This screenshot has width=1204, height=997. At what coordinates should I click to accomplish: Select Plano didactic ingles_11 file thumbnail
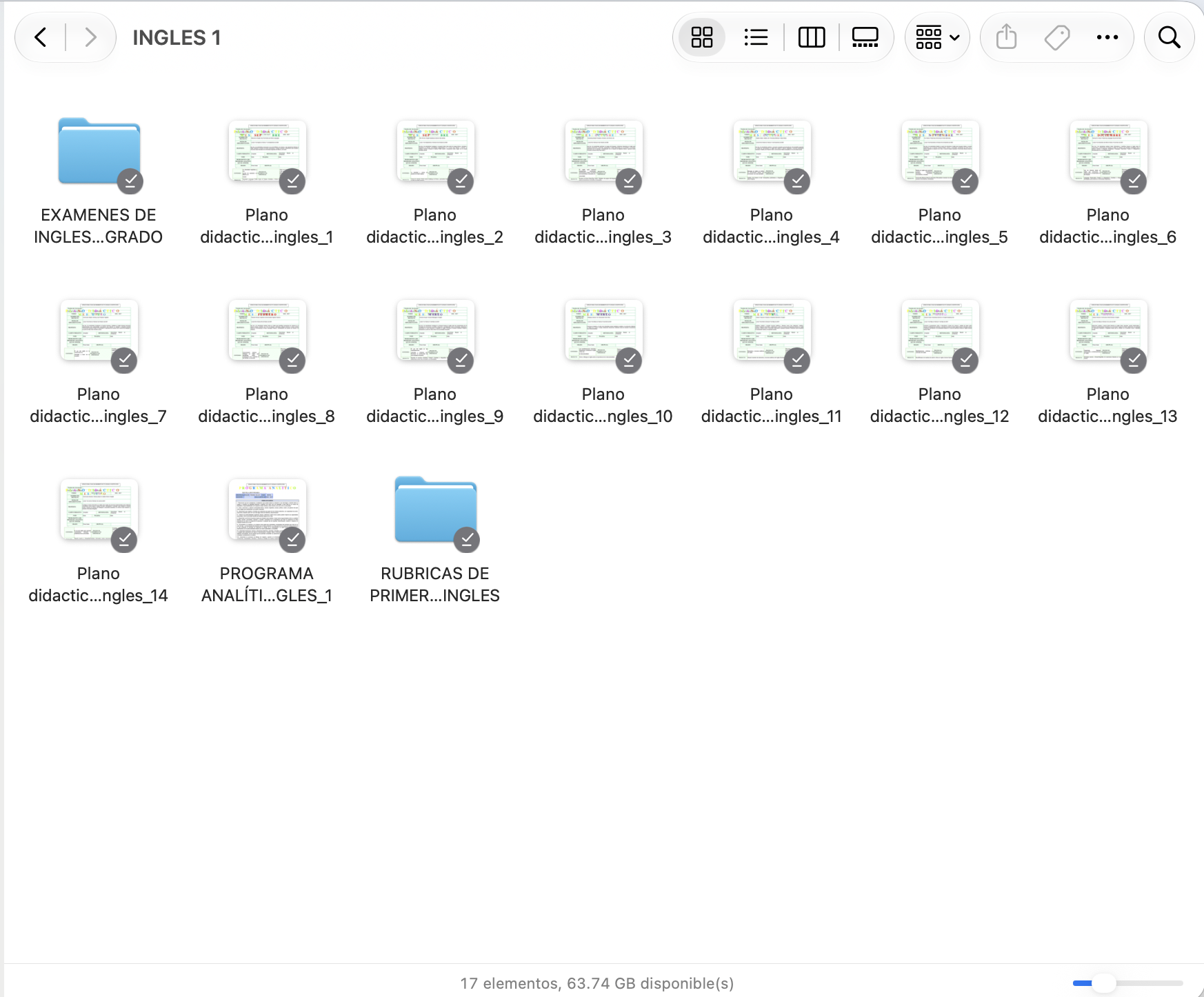point(772,331)
